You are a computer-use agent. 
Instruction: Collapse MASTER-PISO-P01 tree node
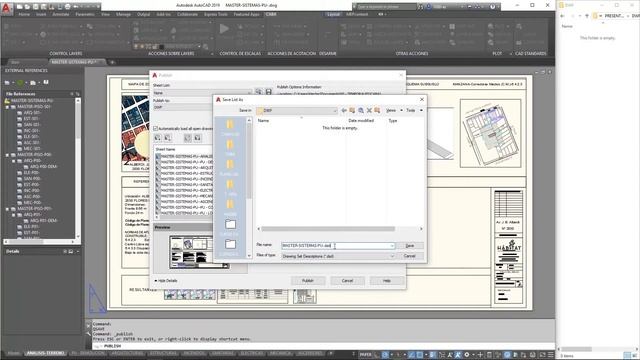coord(7,209)
